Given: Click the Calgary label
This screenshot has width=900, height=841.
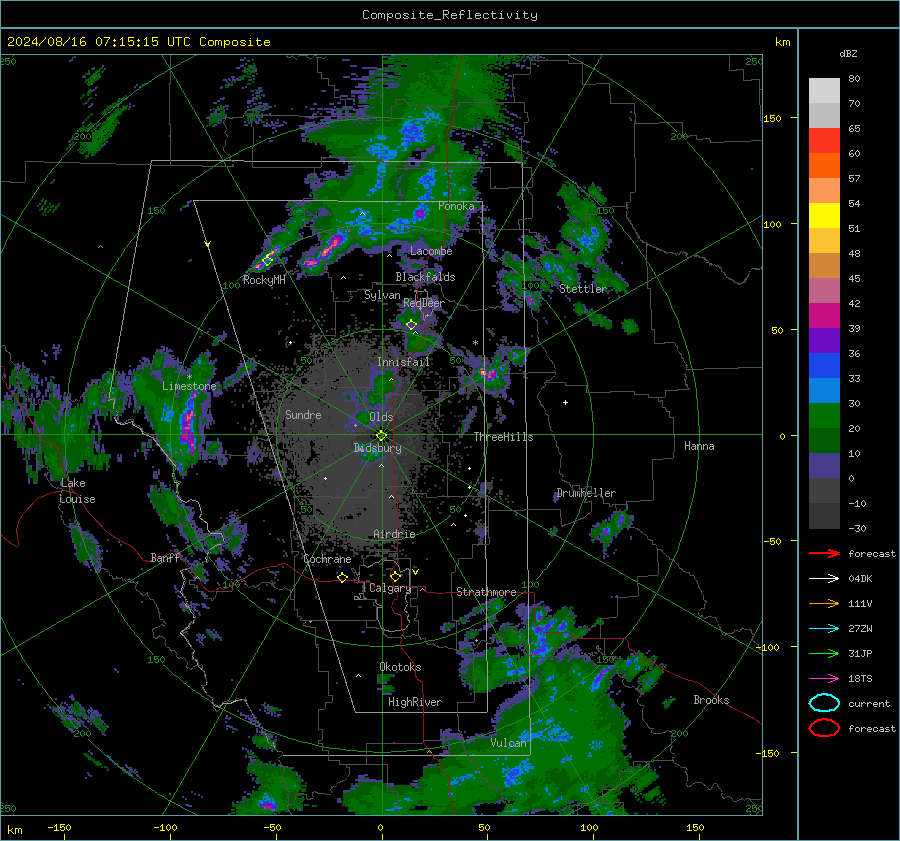Looking at the screenshot, I should click(x=390, y=588).
